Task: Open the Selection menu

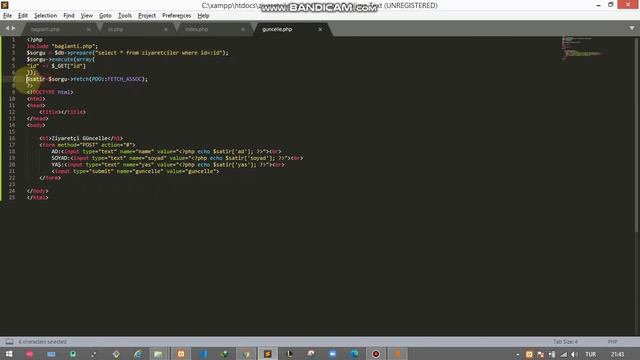Action: tap(45, 16)
